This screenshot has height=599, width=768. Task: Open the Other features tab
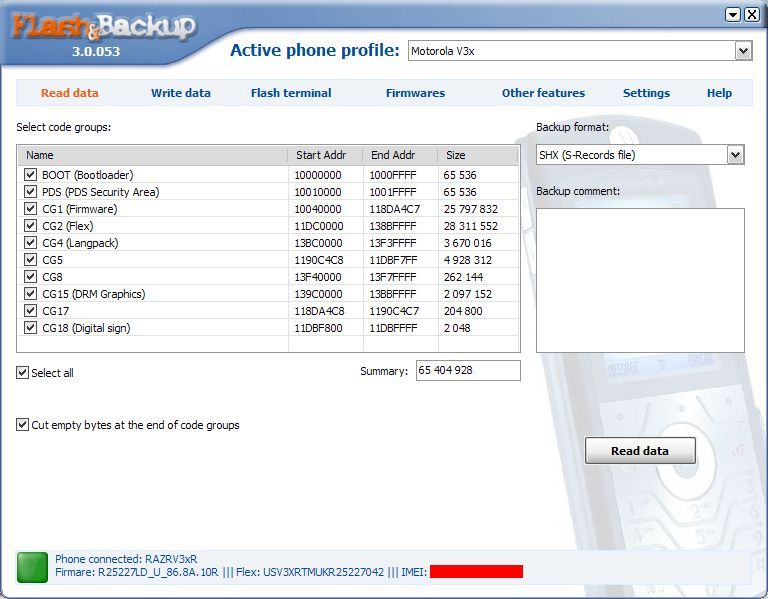click(x=543, y=93)
